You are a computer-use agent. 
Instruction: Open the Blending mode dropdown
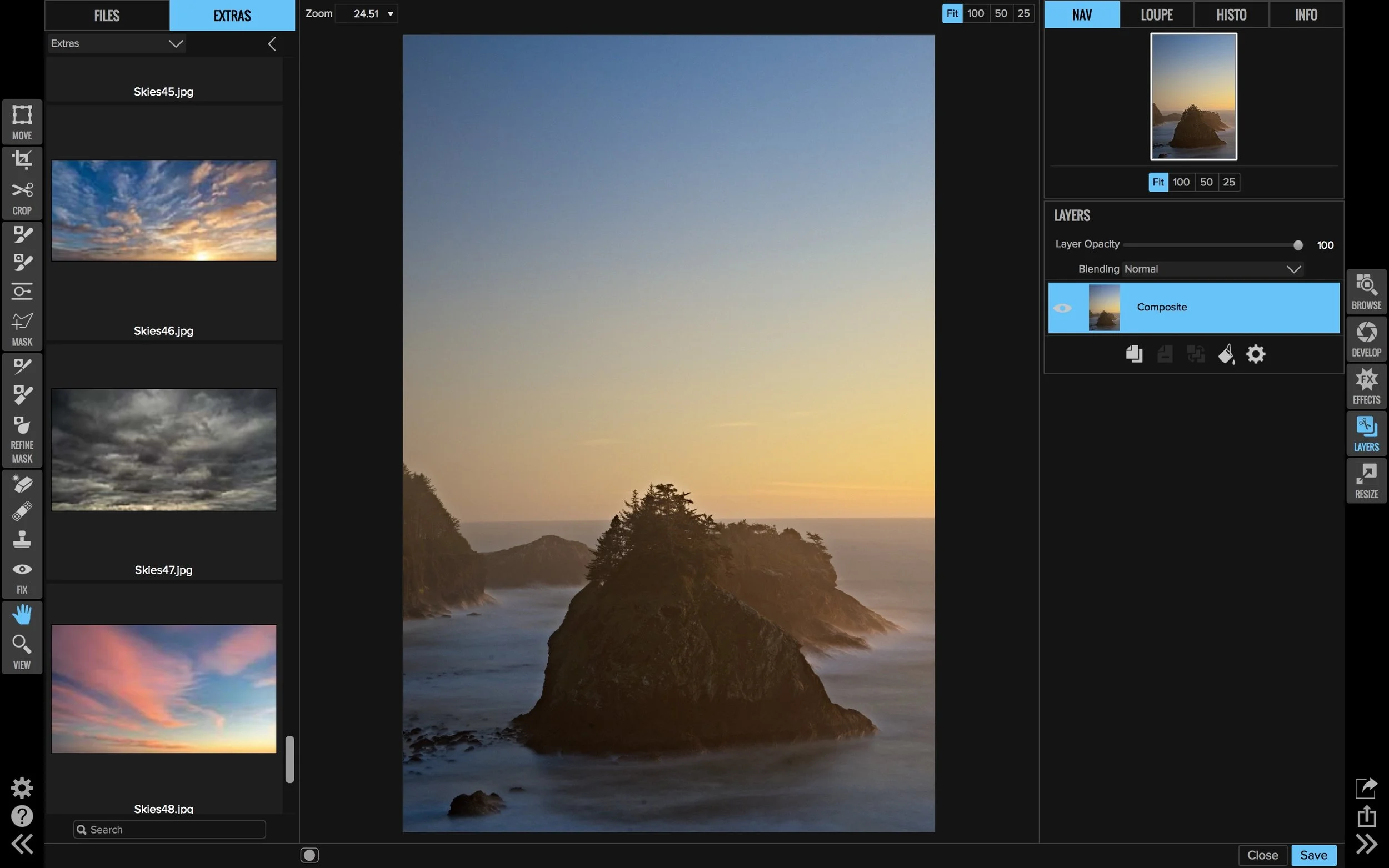coord(1213,269)
